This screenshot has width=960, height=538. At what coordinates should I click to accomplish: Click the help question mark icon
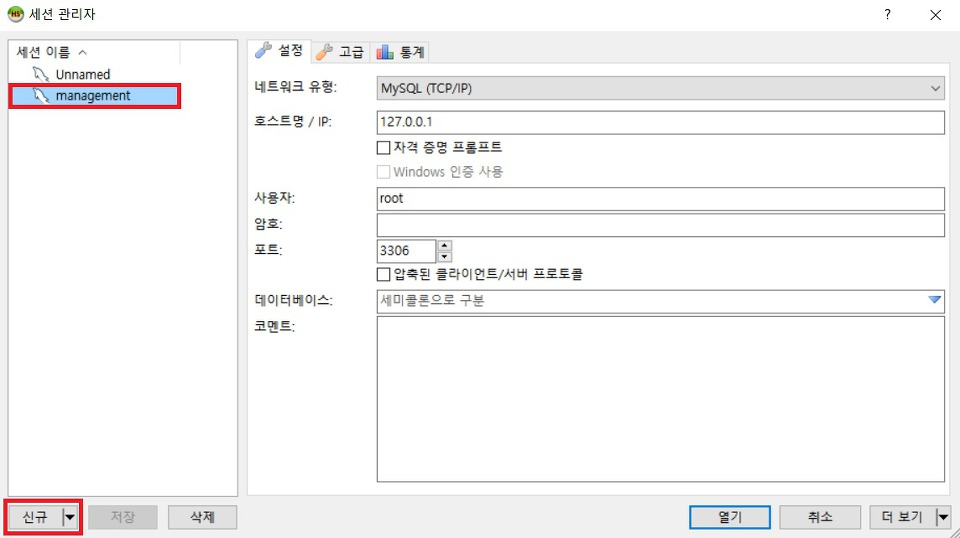(886, 15)
